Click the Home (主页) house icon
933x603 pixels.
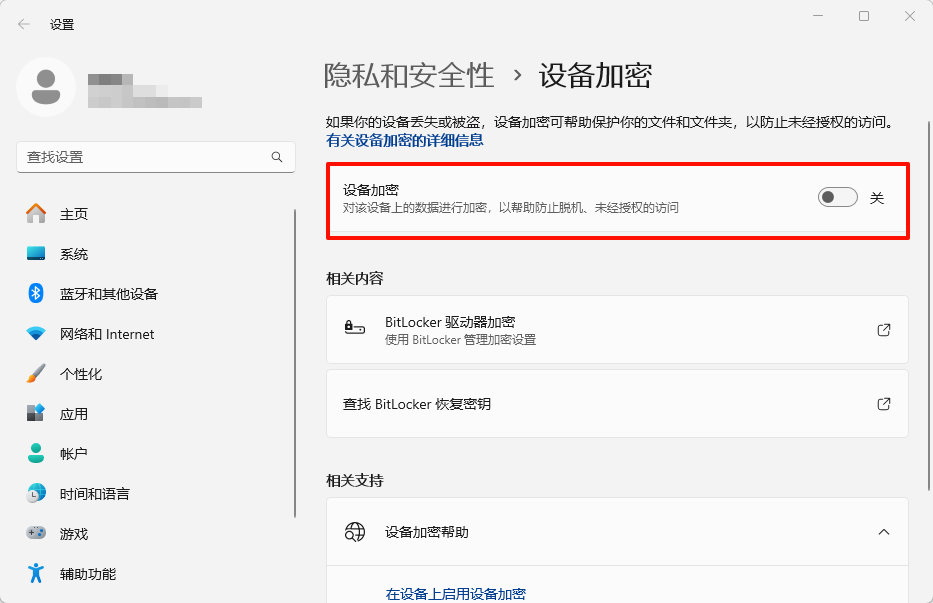click(36, 214)
